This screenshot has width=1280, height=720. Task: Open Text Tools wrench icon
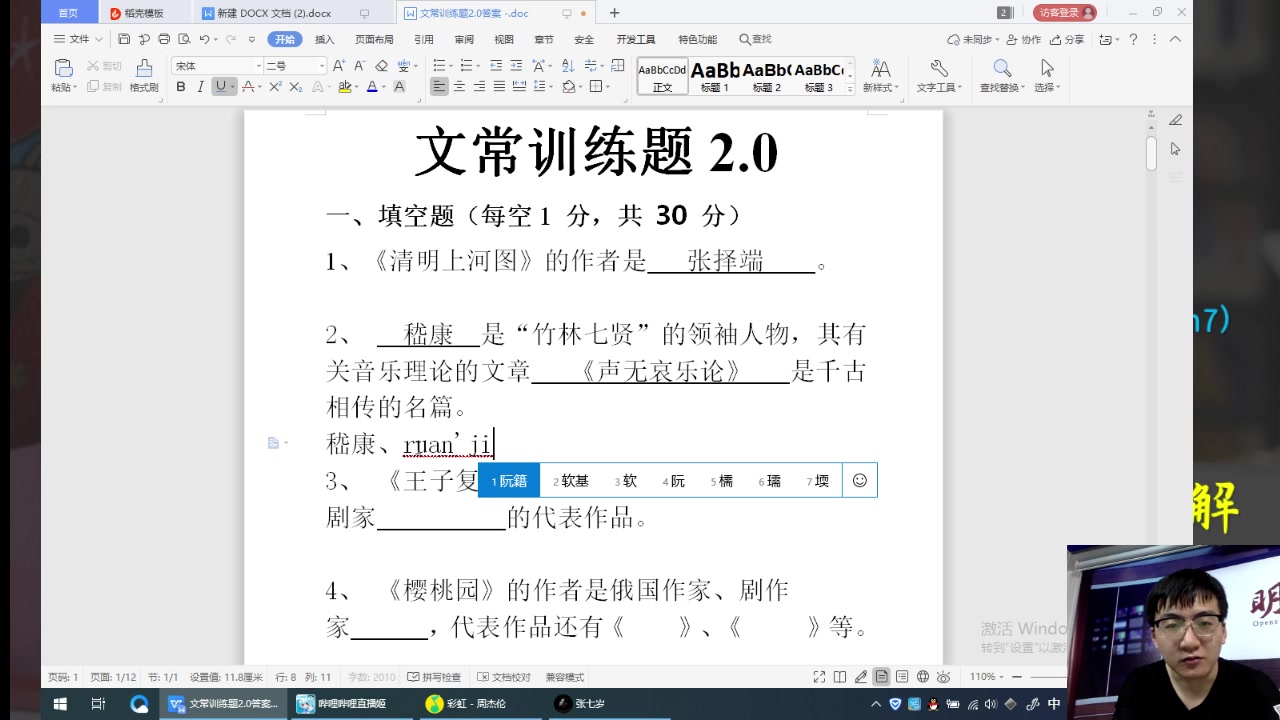coord(939,68)
